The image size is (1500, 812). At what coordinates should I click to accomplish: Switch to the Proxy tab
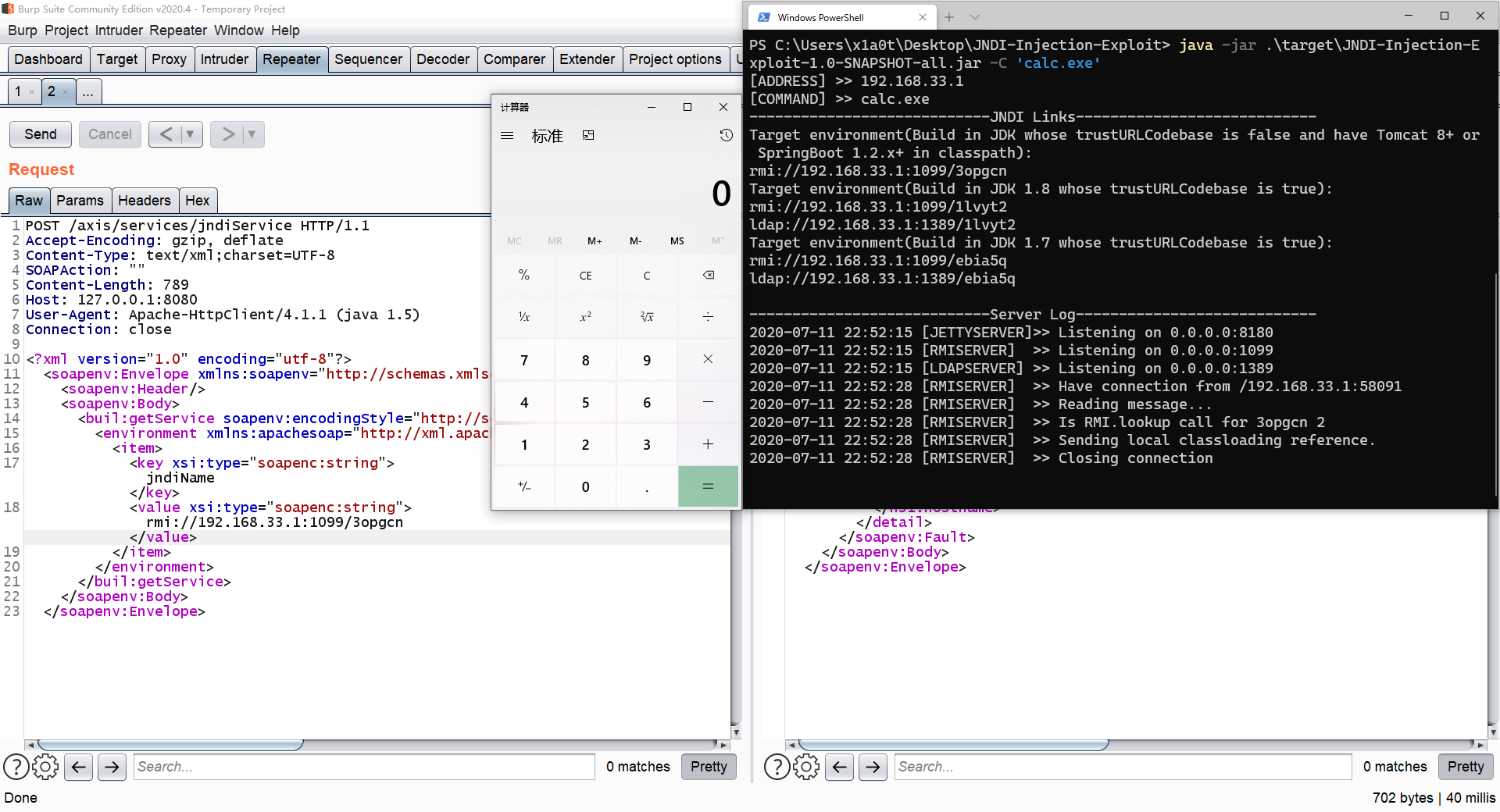[169, 59]
